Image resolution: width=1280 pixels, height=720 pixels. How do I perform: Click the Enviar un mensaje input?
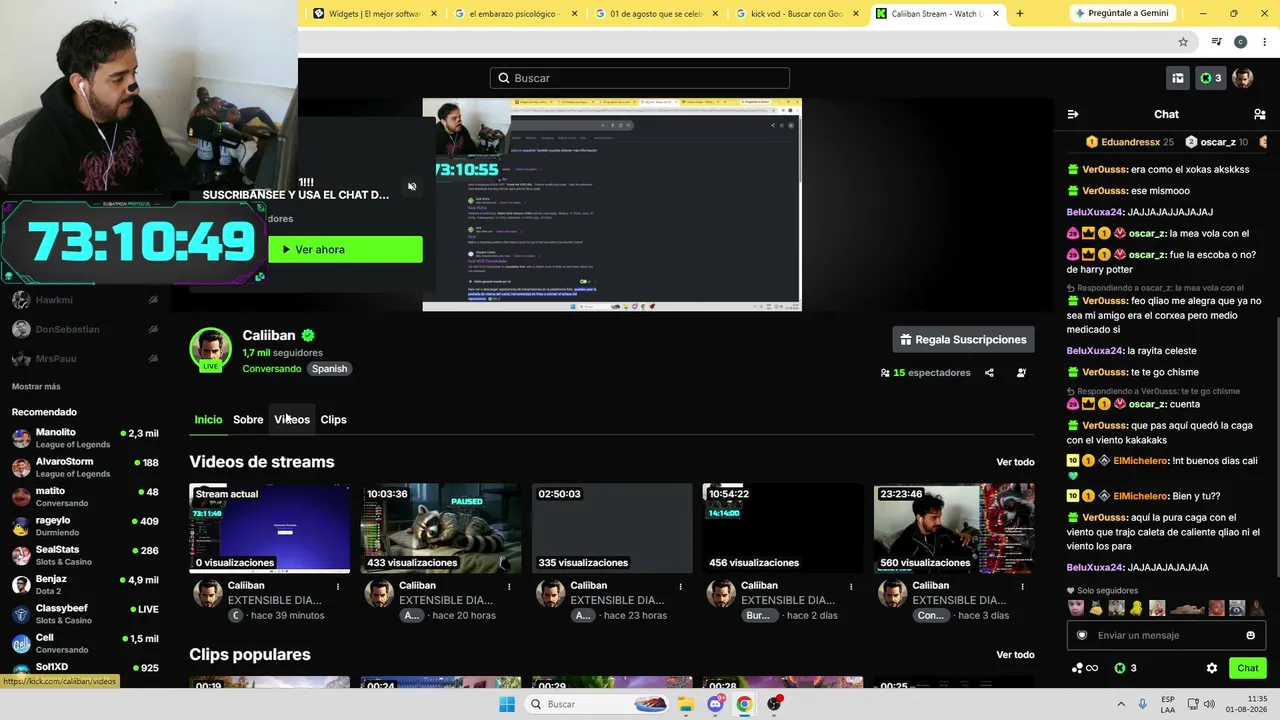point(1166,635)
